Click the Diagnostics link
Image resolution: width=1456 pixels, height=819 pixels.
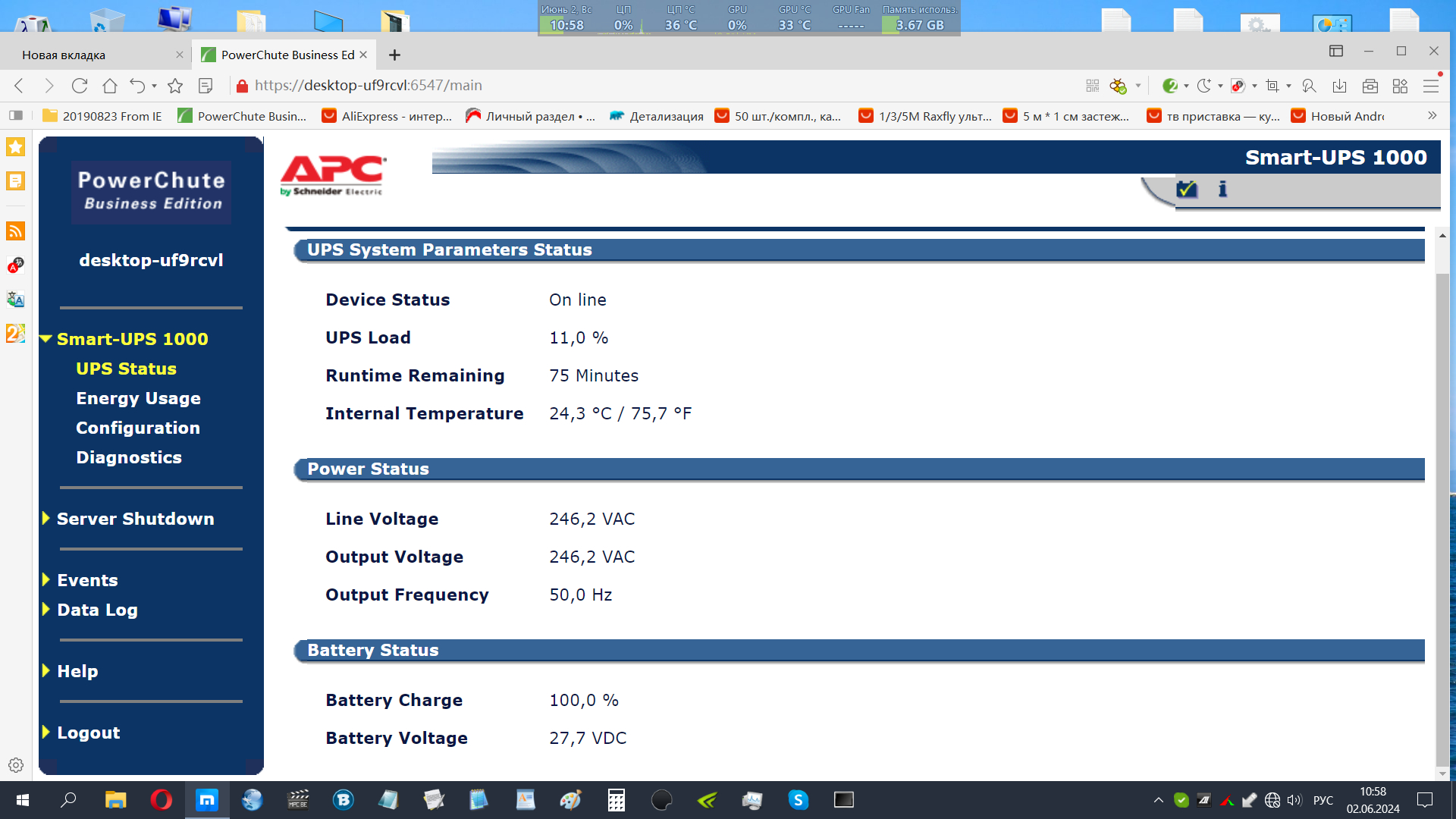point(129,457)
